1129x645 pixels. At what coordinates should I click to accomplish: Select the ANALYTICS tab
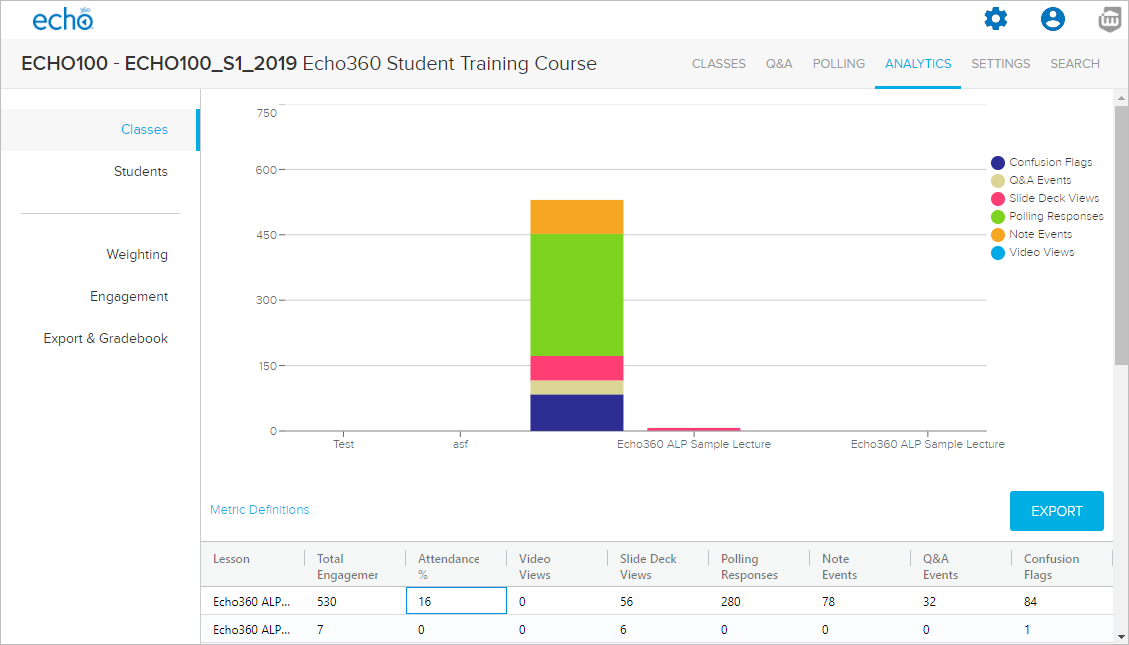point(918,64)
